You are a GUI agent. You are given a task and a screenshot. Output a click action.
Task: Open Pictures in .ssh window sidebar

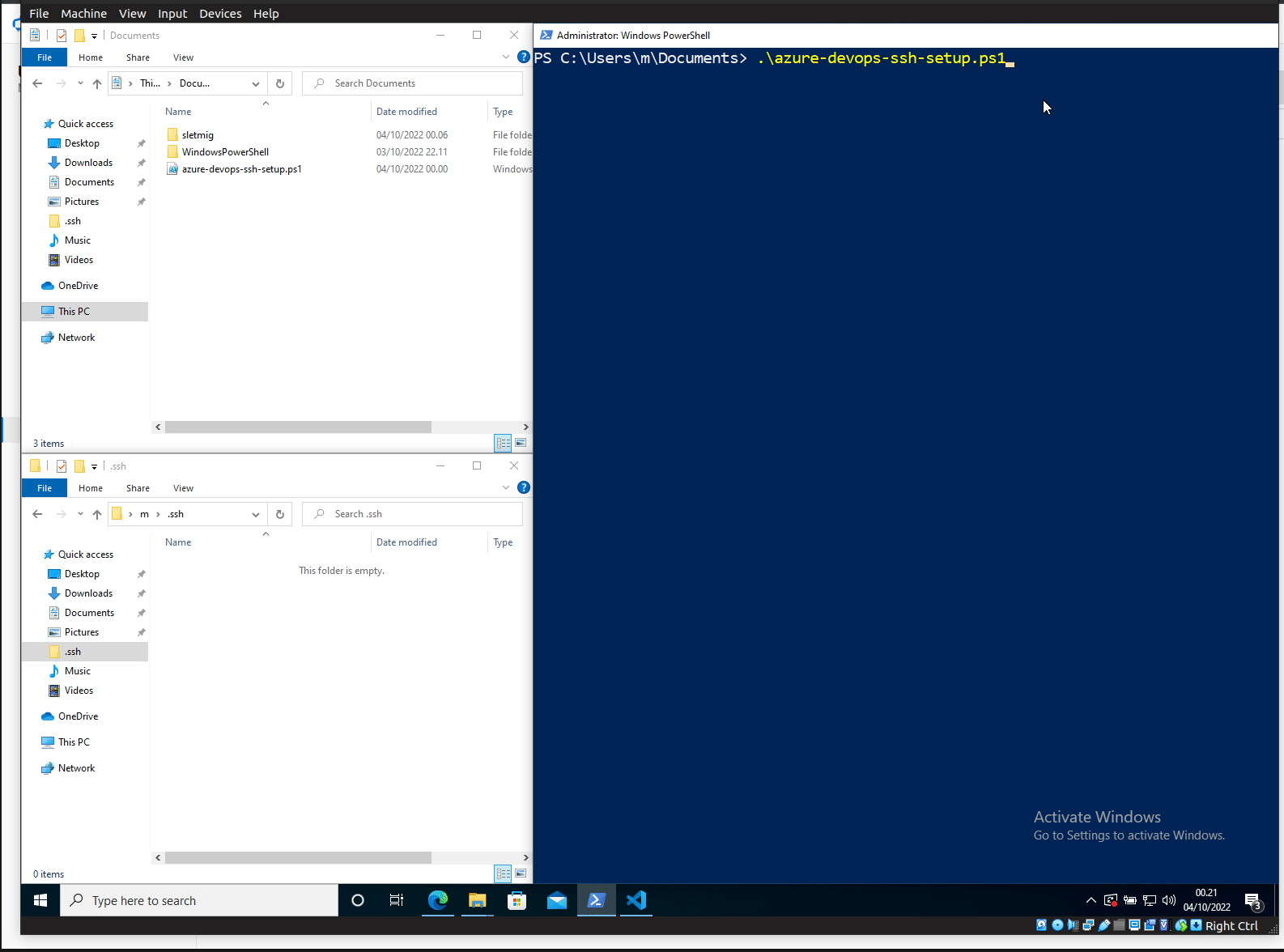(82, 632)
